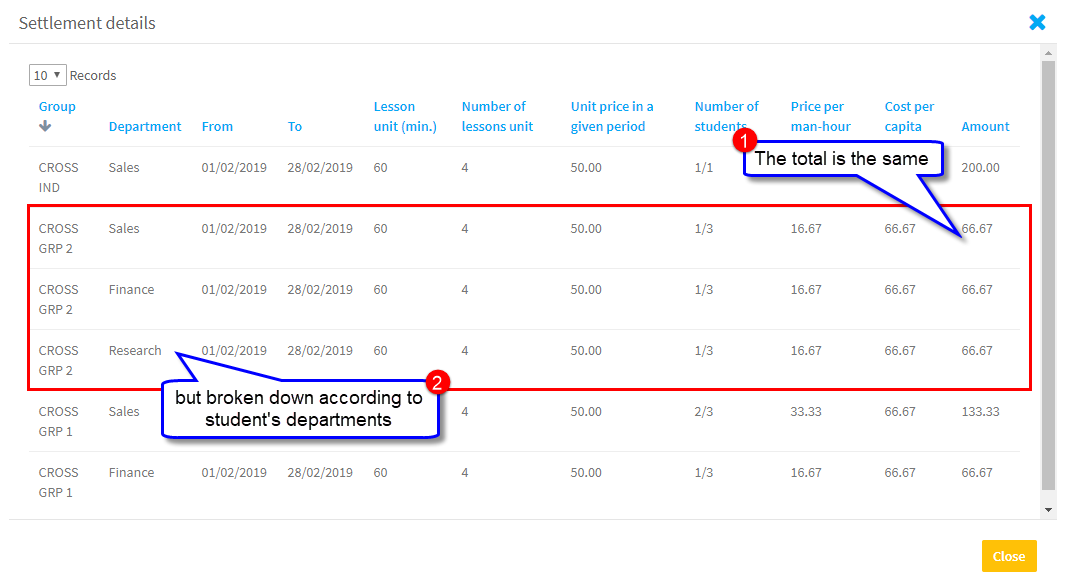Sort by Unit price in a given period
The width and height of the screenshot is (1065, 578).
pyautogui.click(x=612, y=117)
